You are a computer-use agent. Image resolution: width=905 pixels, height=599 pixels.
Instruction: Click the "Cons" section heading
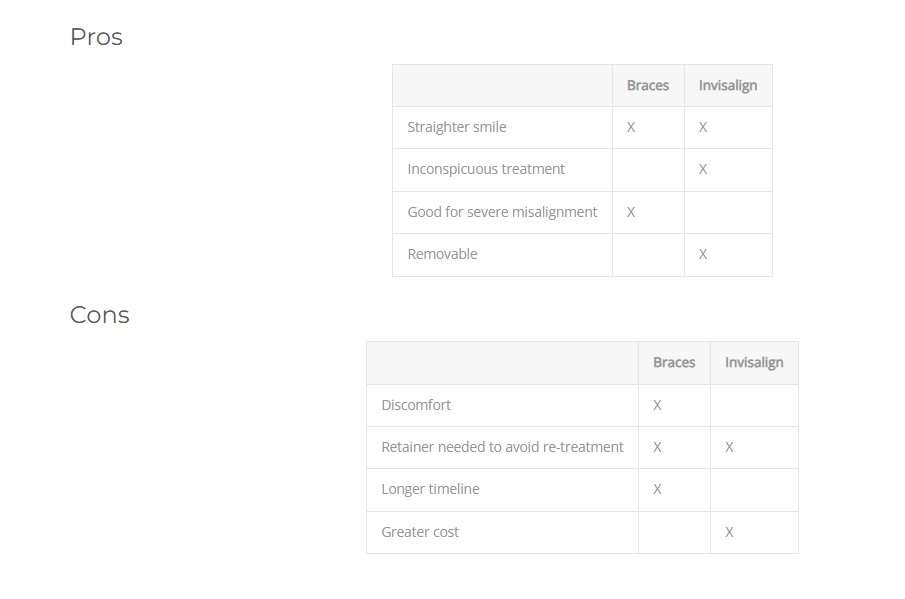click(99, 315)
